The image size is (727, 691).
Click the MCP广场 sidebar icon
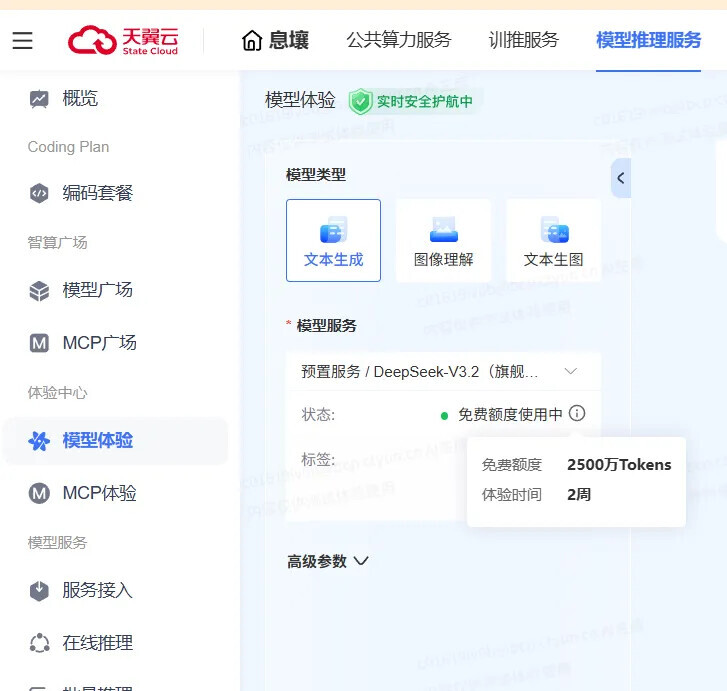click(x=39, y=344)
